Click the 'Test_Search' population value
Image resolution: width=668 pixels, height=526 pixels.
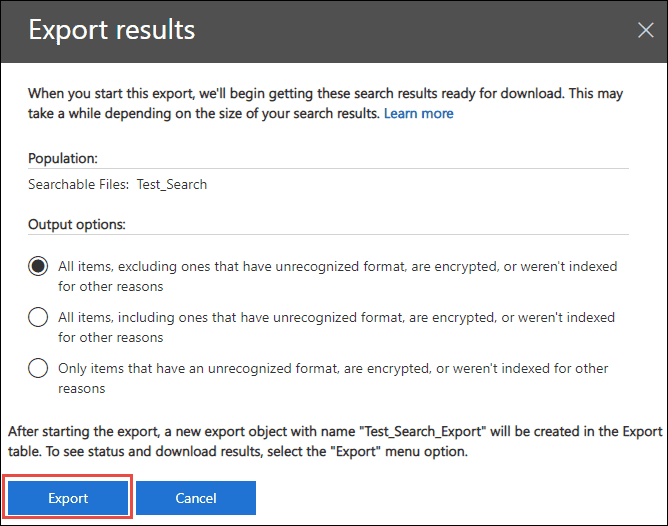172,185
